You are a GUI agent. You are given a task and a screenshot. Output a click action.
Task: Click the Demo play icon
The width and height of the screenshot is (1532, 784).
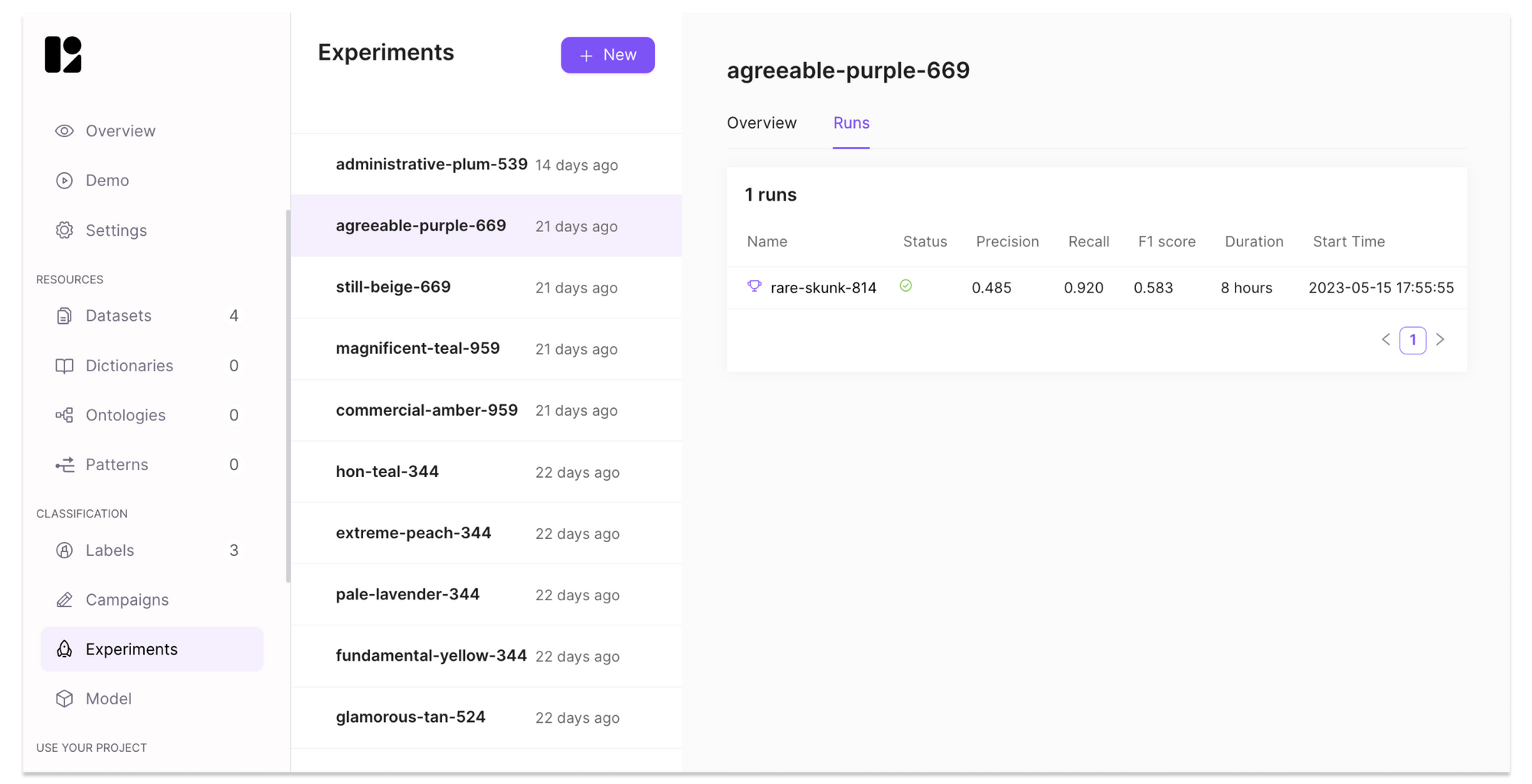(x=64, y=180)
